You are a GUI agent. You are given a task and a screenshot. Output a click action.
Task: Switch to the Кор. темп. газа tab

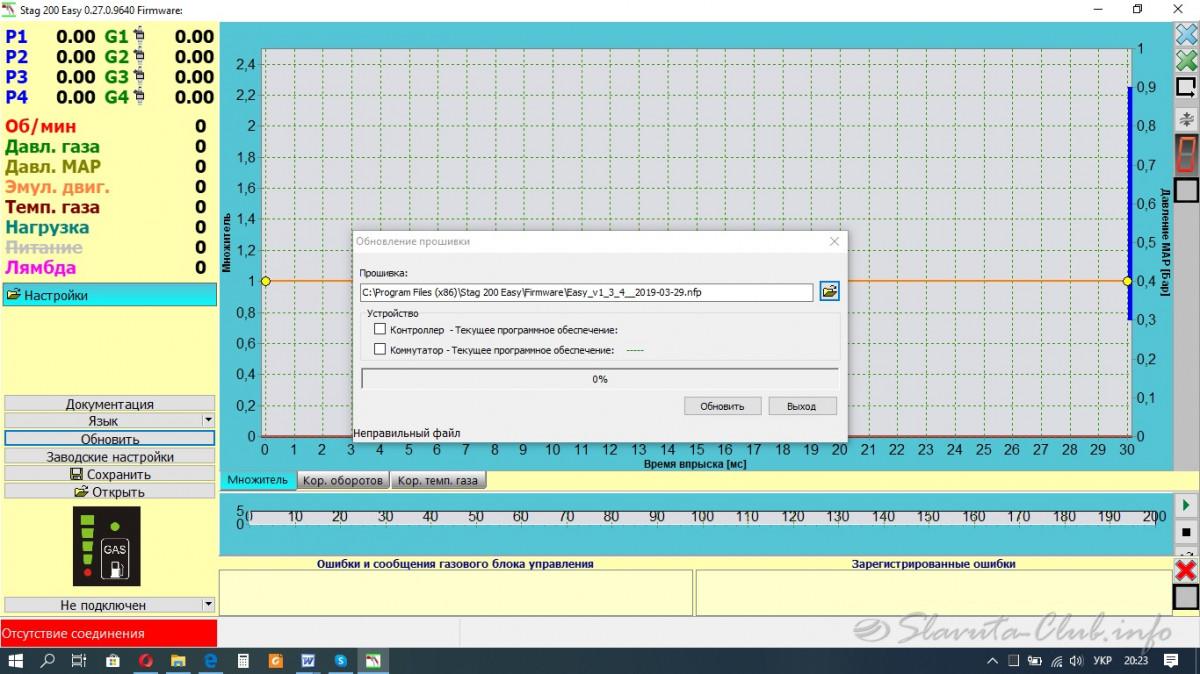[438, 480]
